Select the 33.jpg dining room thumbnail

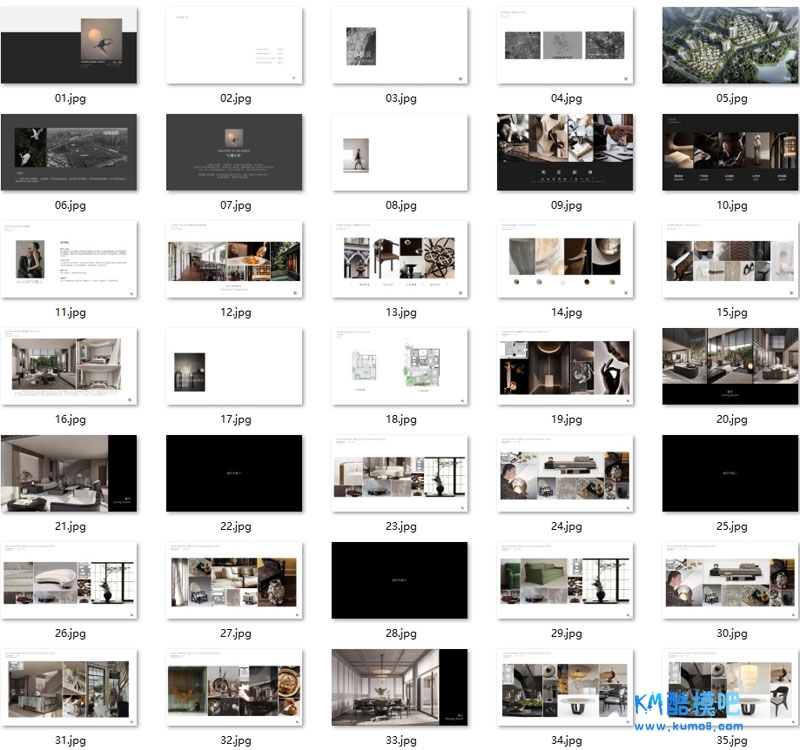point(400,687)
